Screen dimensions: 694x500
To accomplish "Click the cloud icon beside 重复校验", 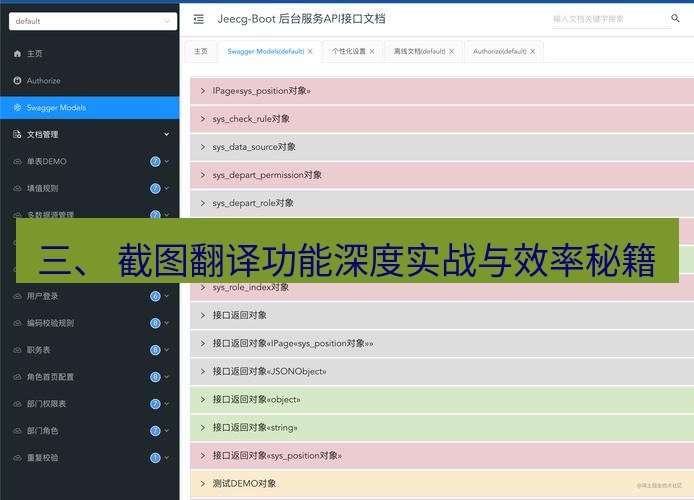I will coord(17,458).
